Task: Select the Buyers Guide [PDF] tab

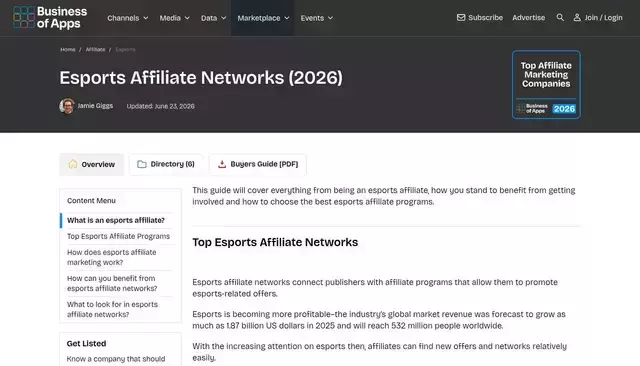Action: [258, 164]
